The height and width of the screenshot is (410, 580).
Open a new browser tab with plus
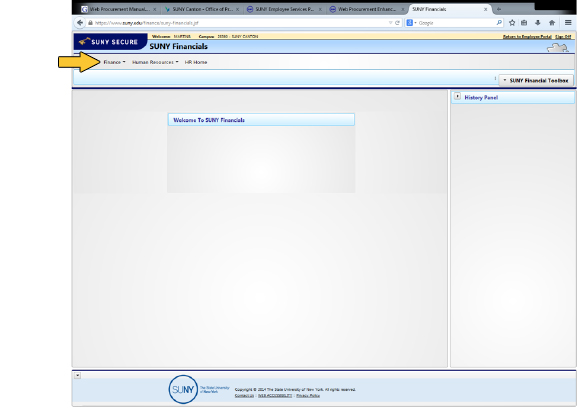(x=499, y=9)
